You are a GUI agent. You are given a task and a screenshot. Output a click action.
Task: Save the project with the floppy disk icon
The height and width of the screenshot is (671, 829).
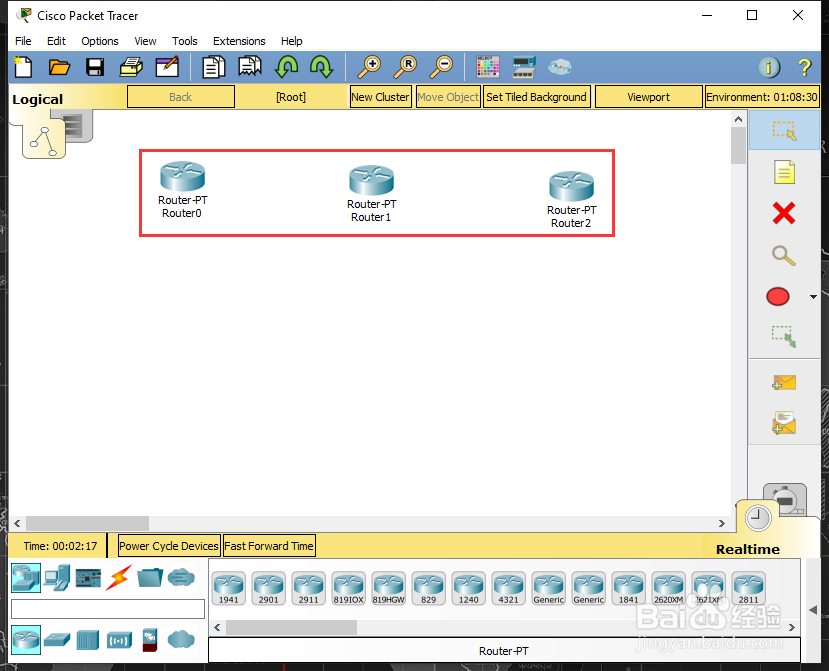(95, 67)
